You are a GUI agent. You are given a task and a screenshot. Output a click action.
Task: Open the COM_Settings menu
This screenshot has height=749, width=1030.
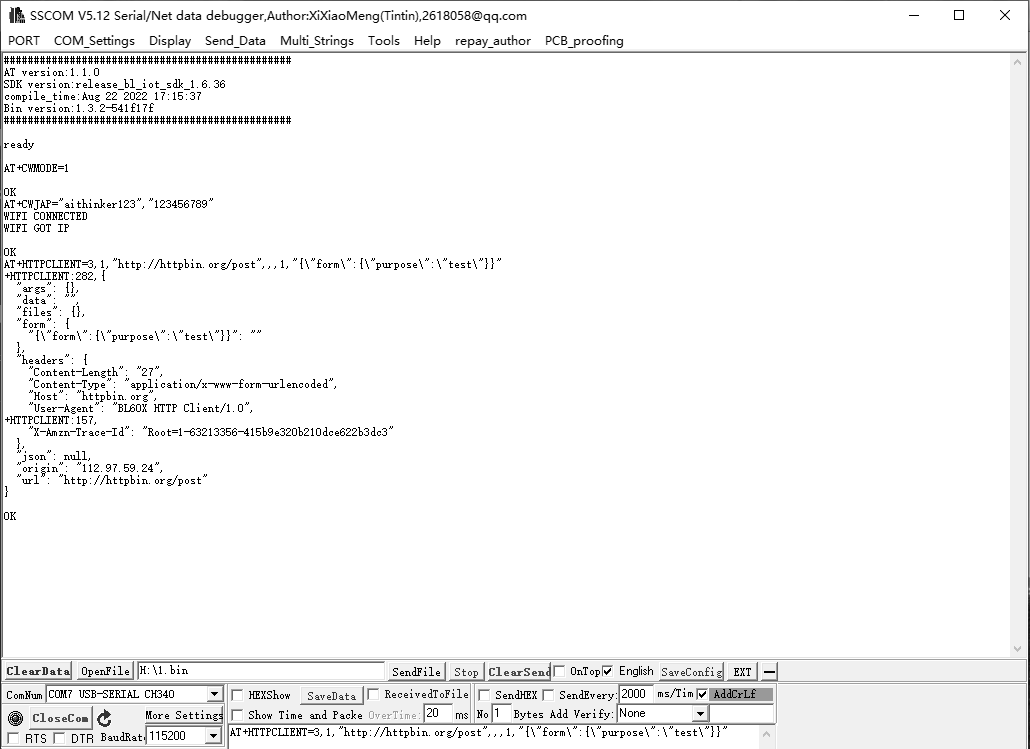[94, 41]
